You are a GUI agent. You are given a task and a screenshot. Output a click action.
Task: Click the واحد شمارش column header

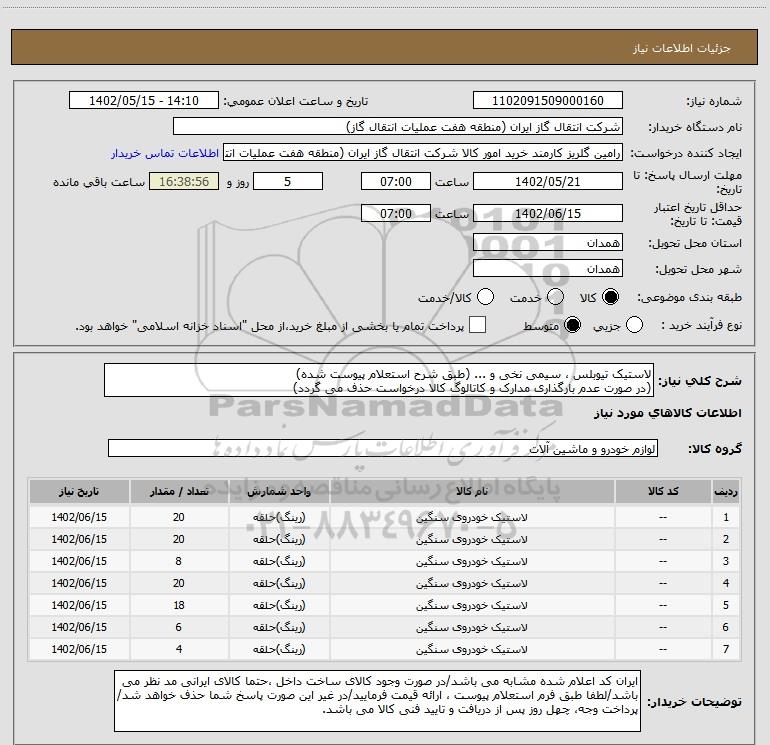279,491
